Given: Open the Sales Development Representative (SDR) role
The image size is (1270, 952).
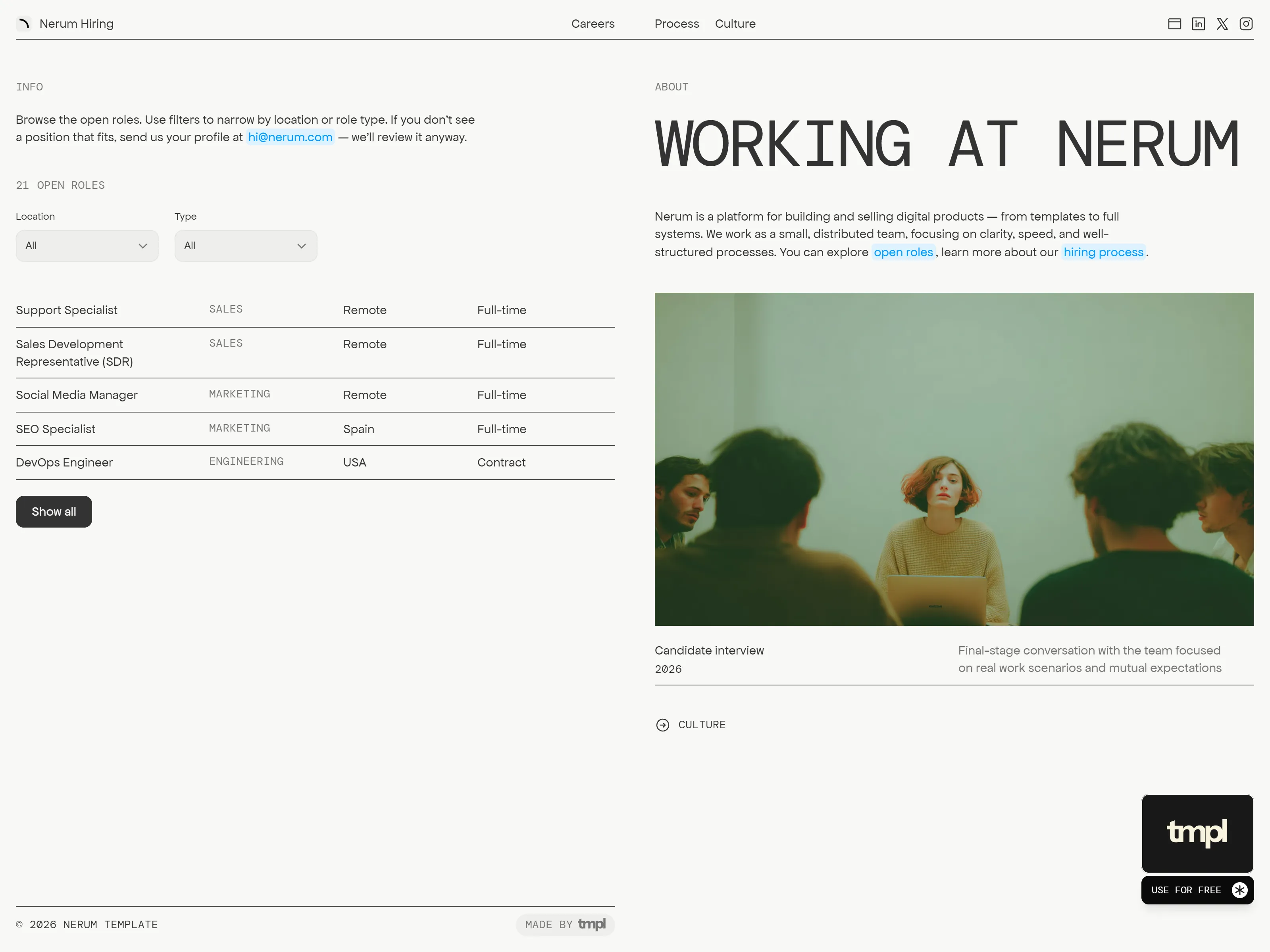Looking at the screenshot, I should (x=315, y=353).
